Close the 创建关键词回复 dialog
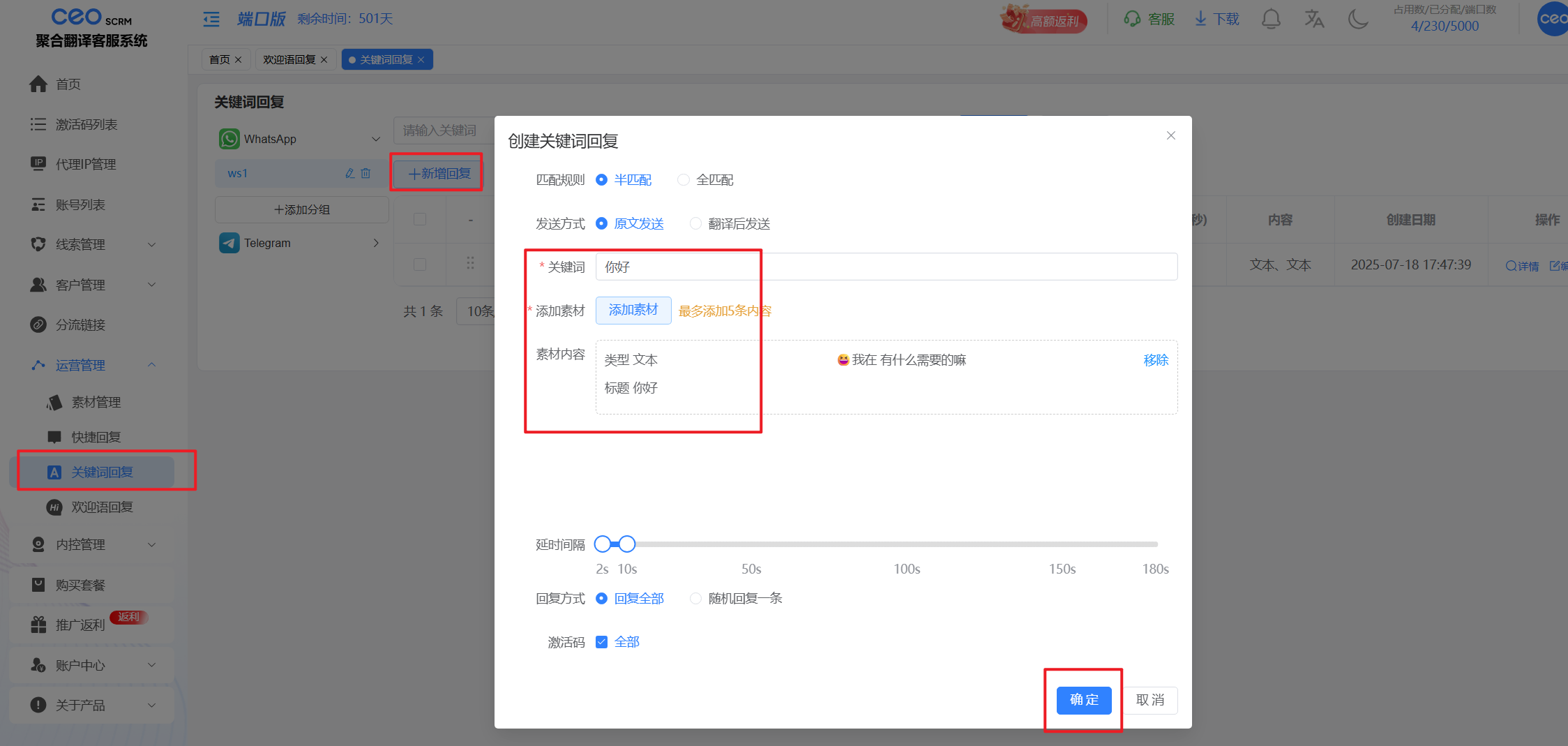1568x746 pixels. (1171, 135)
